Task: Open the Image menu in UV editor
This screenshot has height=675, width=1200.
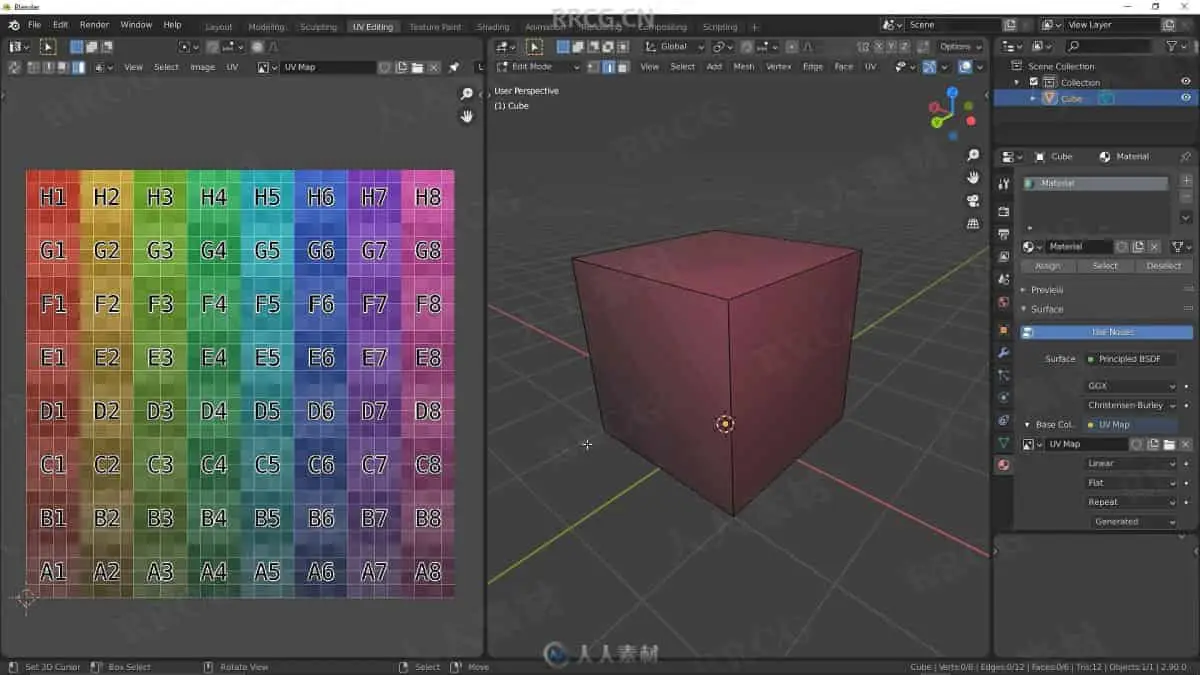Action: point(203,67)
